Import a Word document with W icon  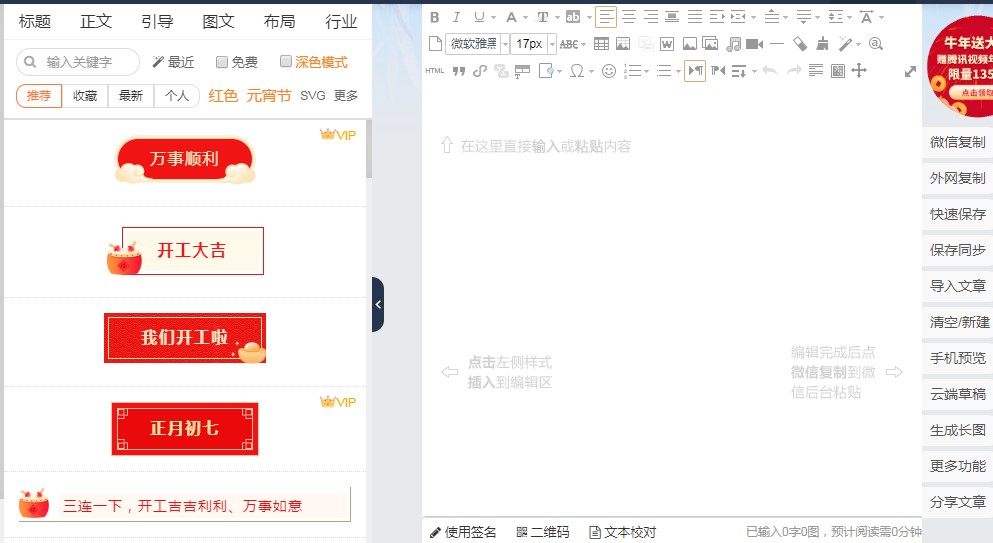pos(667,44)
